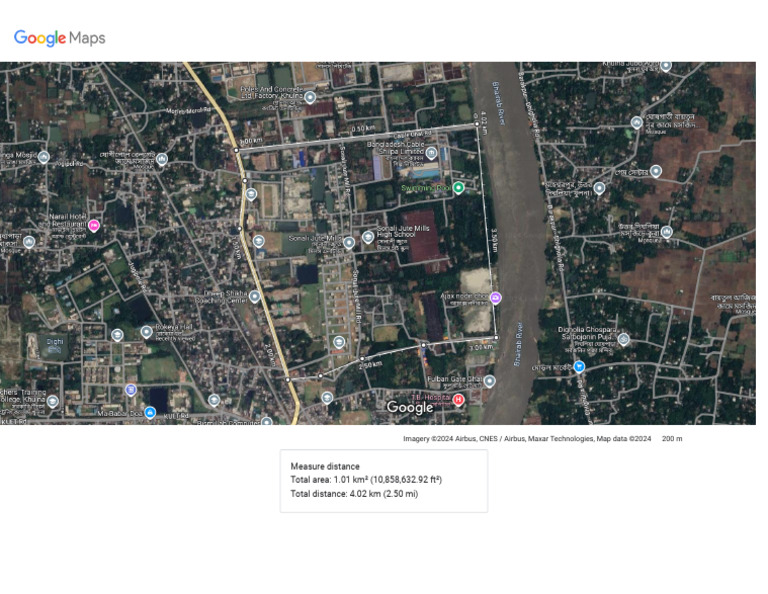
Task: Select the Narail Hotel Restaurant pink marker
Action: 94,226
